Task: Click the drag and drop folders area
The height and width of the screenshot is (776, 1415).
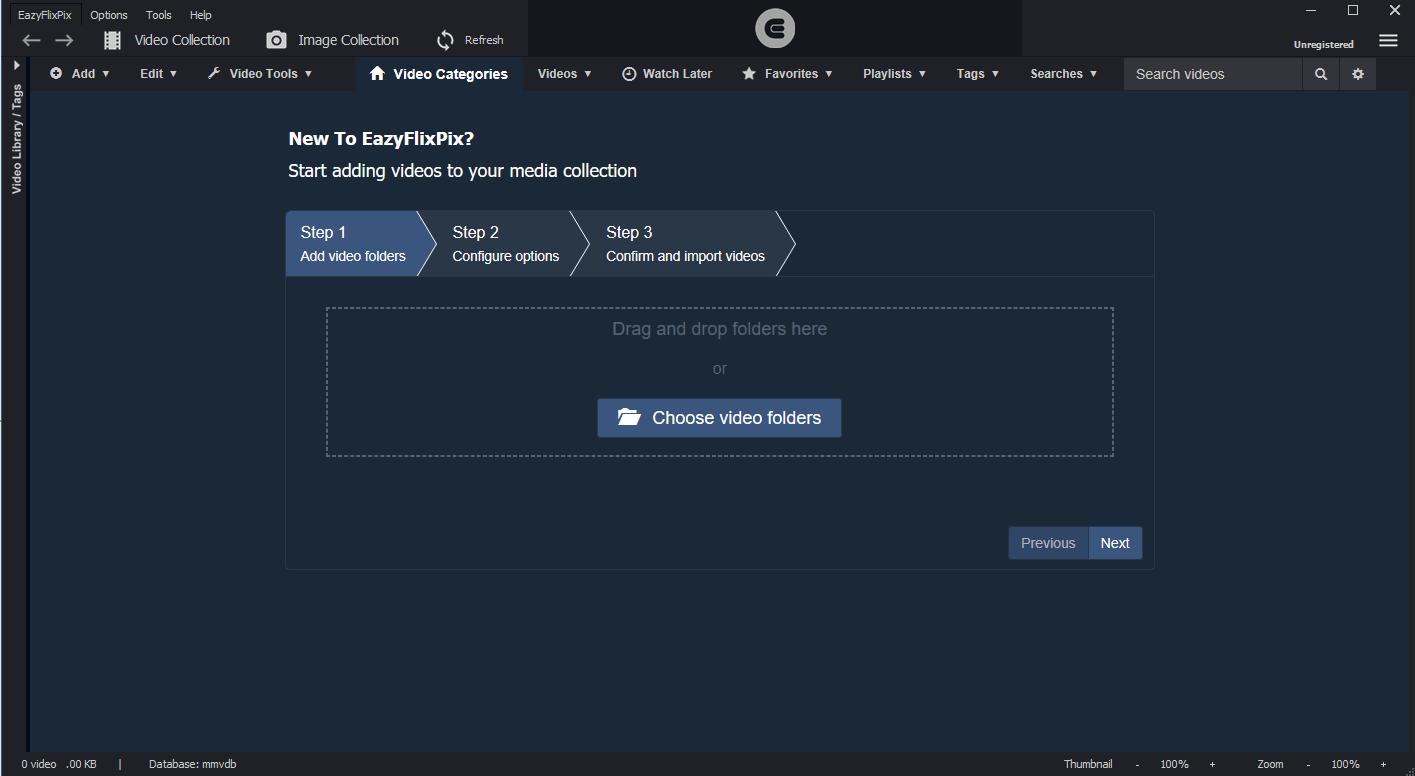Action: [x=719, y=382]
